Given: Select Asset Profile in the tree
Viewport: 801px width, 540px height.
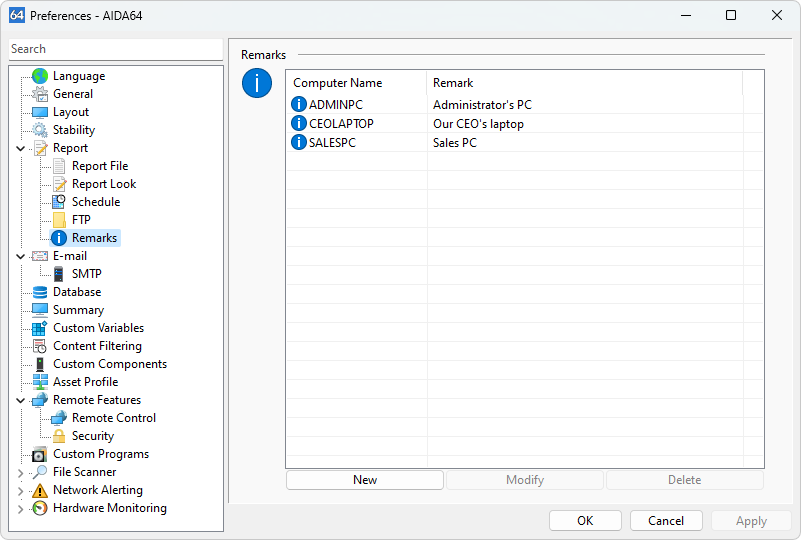Looking at the screenshot, I should 85,382.
